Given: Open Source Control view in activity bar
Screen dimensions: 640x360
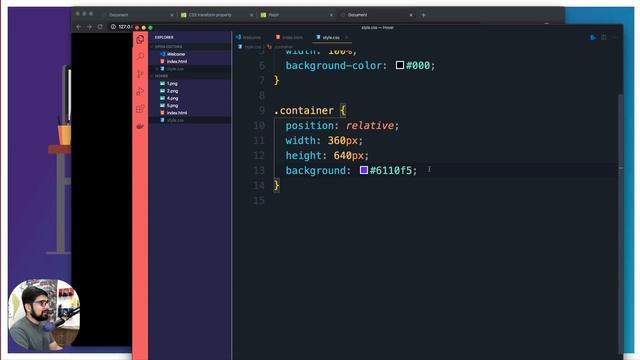Looking at the screenshot, I should [140, 74].
